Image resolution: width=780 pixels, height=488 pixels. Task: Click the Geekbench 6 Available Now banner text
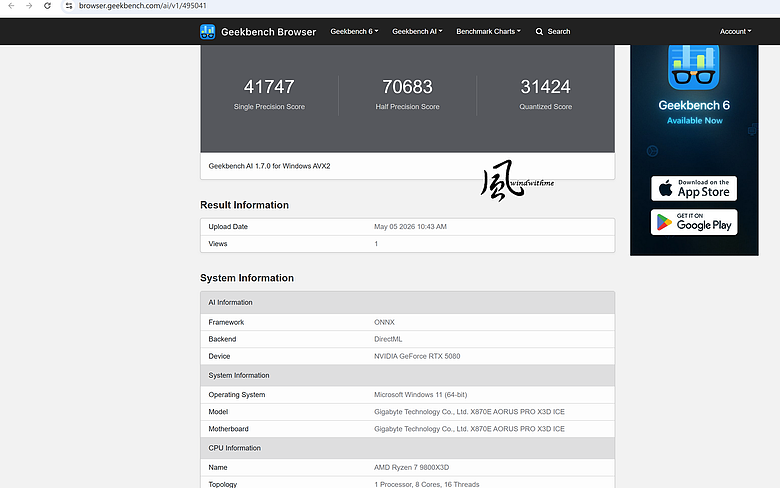point(694,112)
